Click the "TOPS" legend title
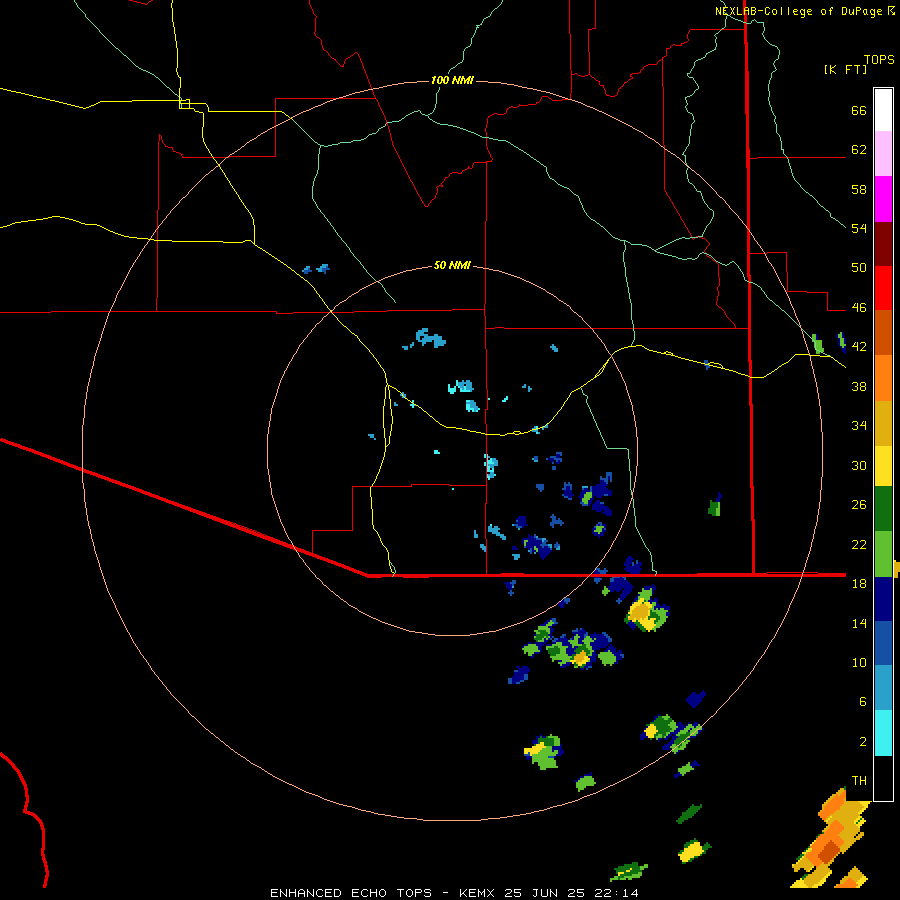Image resolution: width=900 pixels, height=900 pixels. [x=879, y=59]
